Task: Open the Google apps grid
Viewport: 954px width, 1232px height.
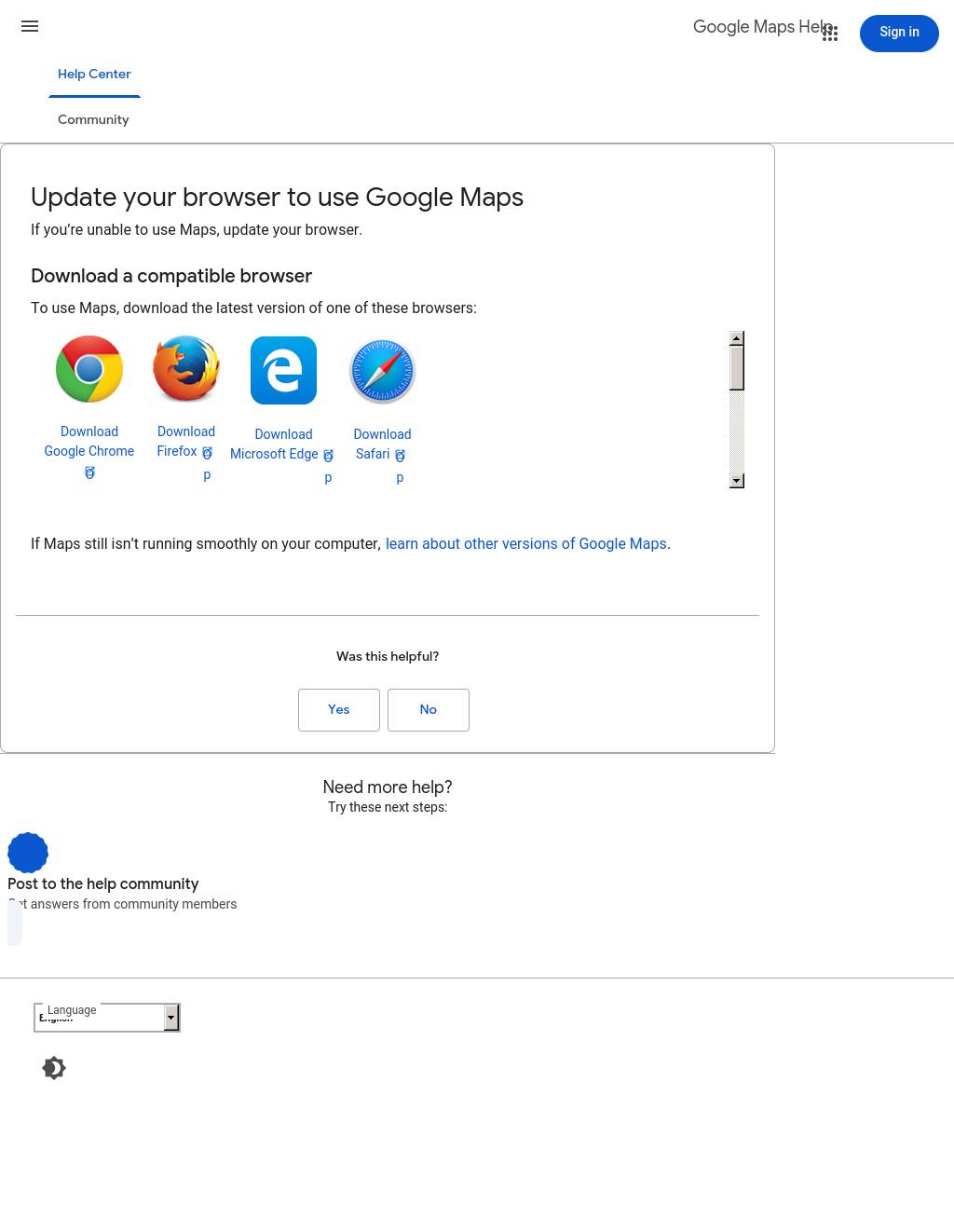Action: (830, 34)
